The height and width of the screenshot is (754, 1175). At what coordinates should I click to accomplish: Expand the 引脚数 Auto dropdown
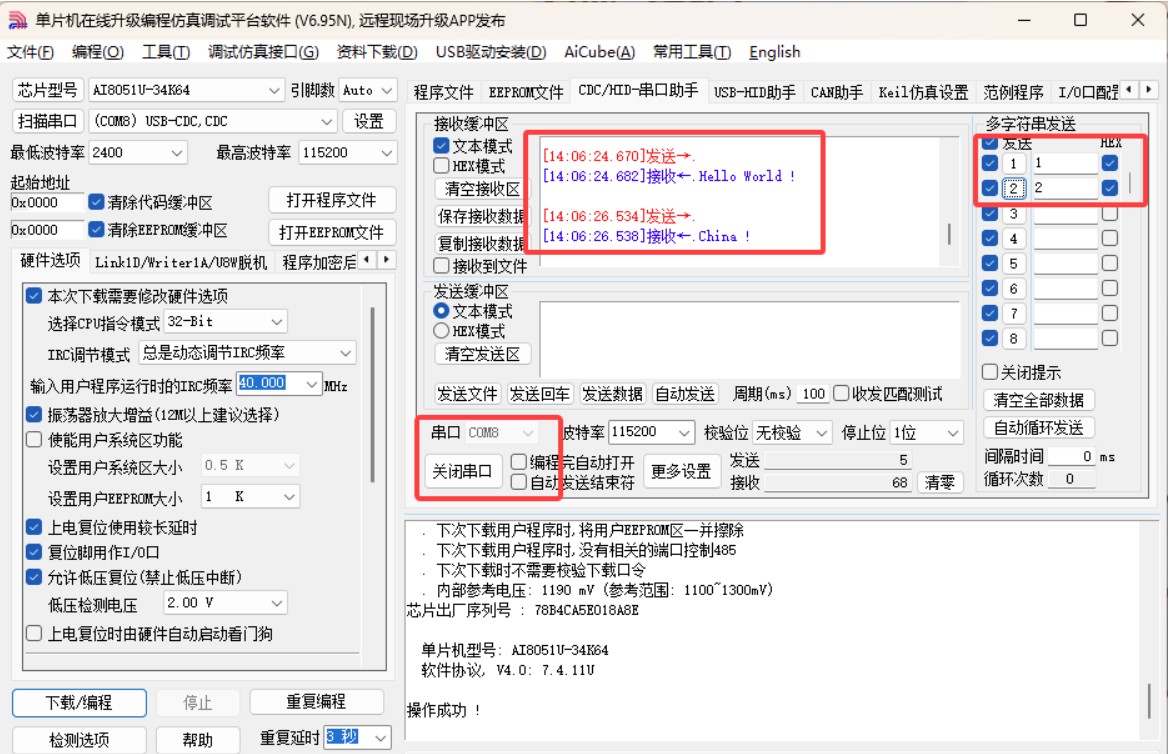(387, 91)
